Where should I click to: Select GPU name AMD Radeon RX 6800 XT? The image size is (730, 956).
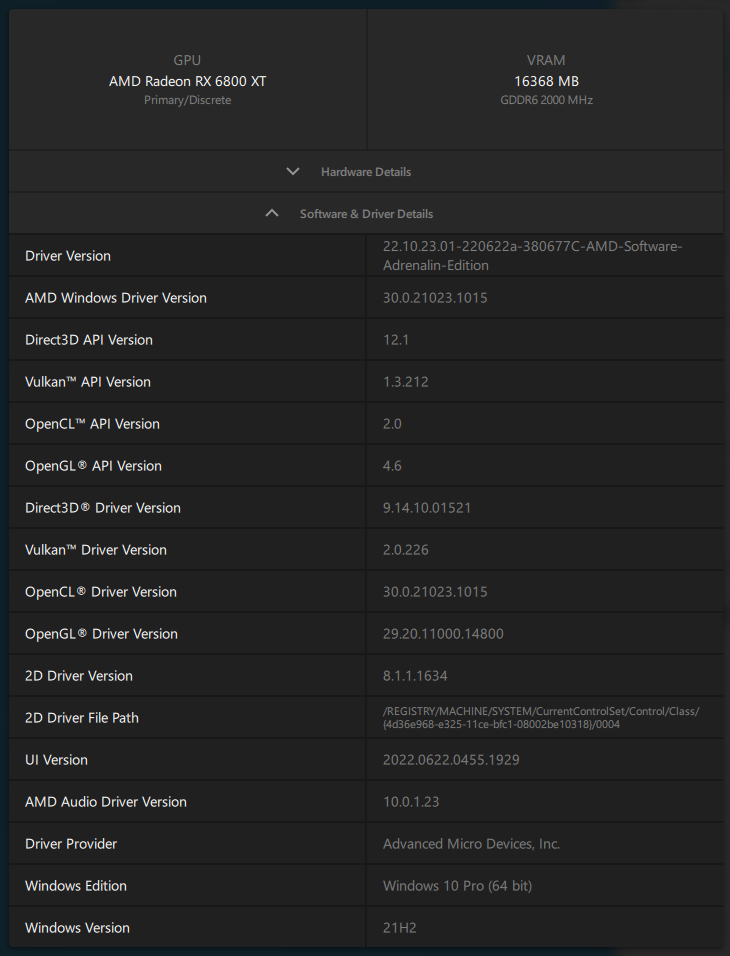(x=187, y=81)
